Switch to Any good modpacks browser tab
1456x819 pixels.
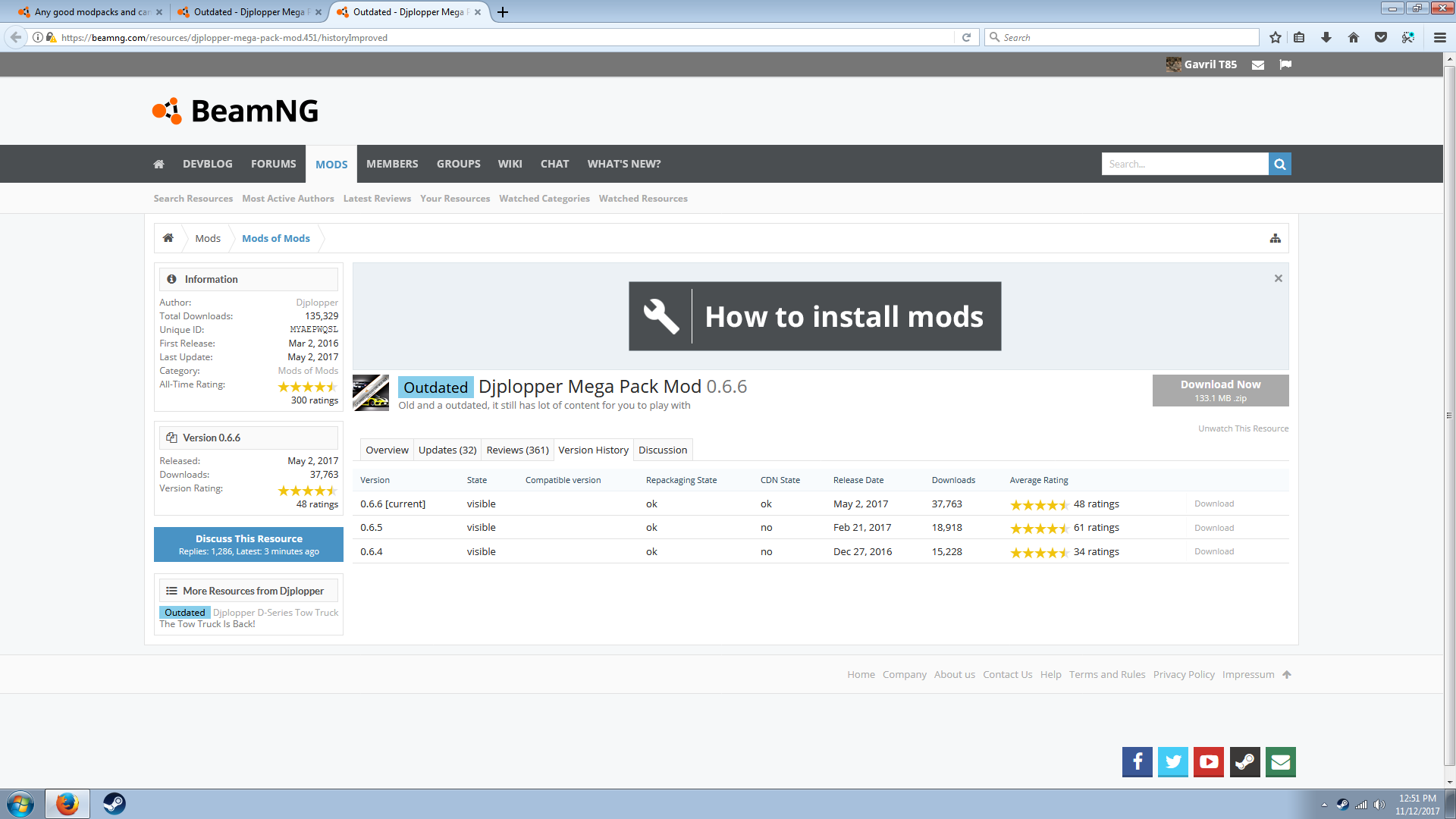[89, 12]
